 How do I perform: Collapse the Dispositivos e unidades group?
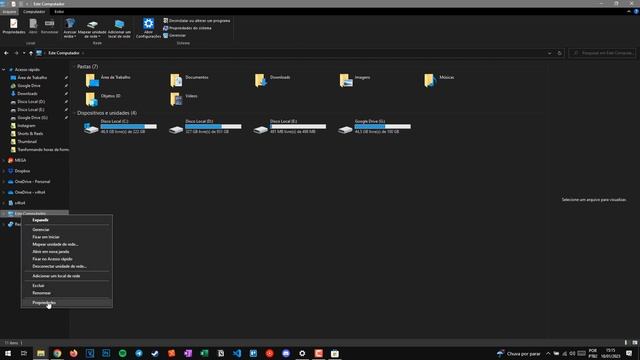point(75,113)
